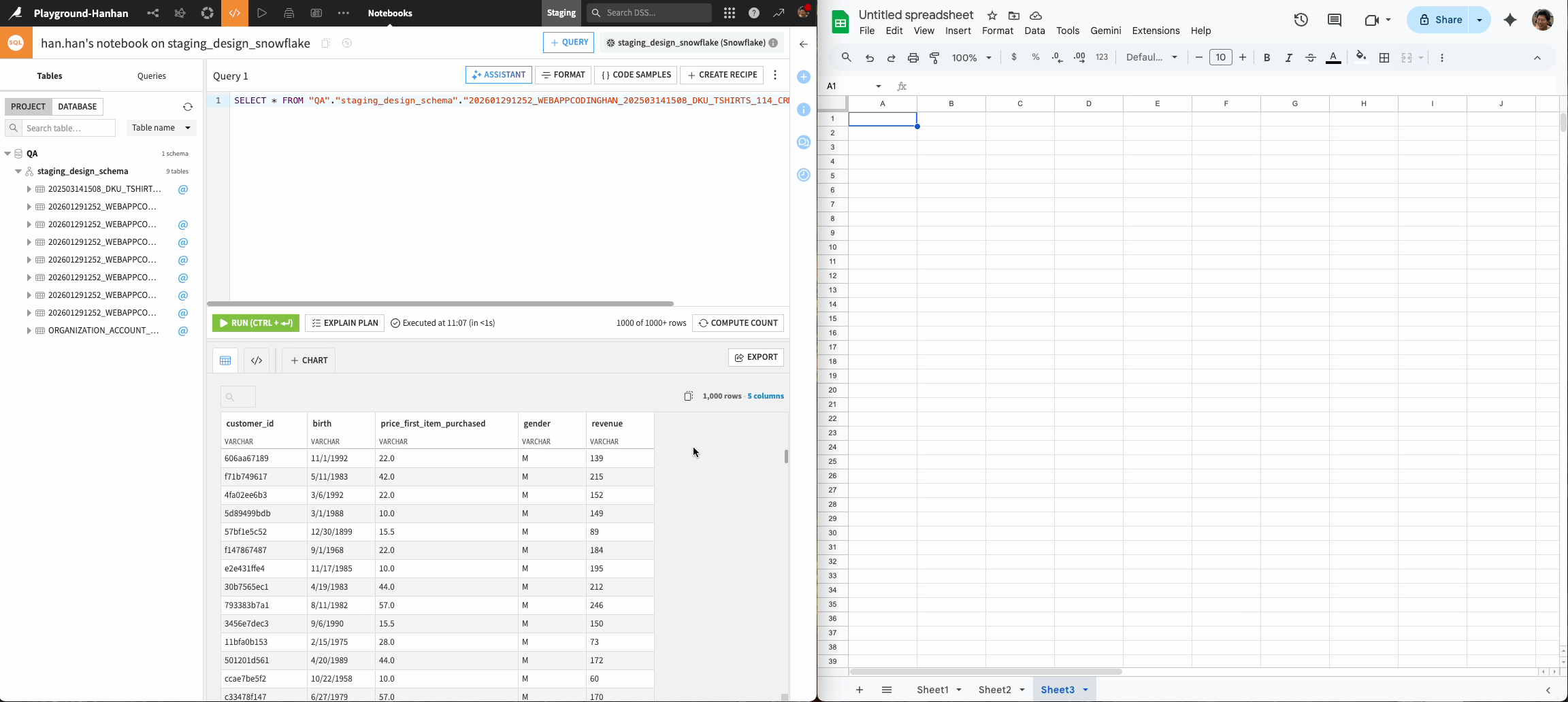1568x702 pixels.
Task: Open the Apps grid icon in Dataiku
Action: (x=729, y=13)
